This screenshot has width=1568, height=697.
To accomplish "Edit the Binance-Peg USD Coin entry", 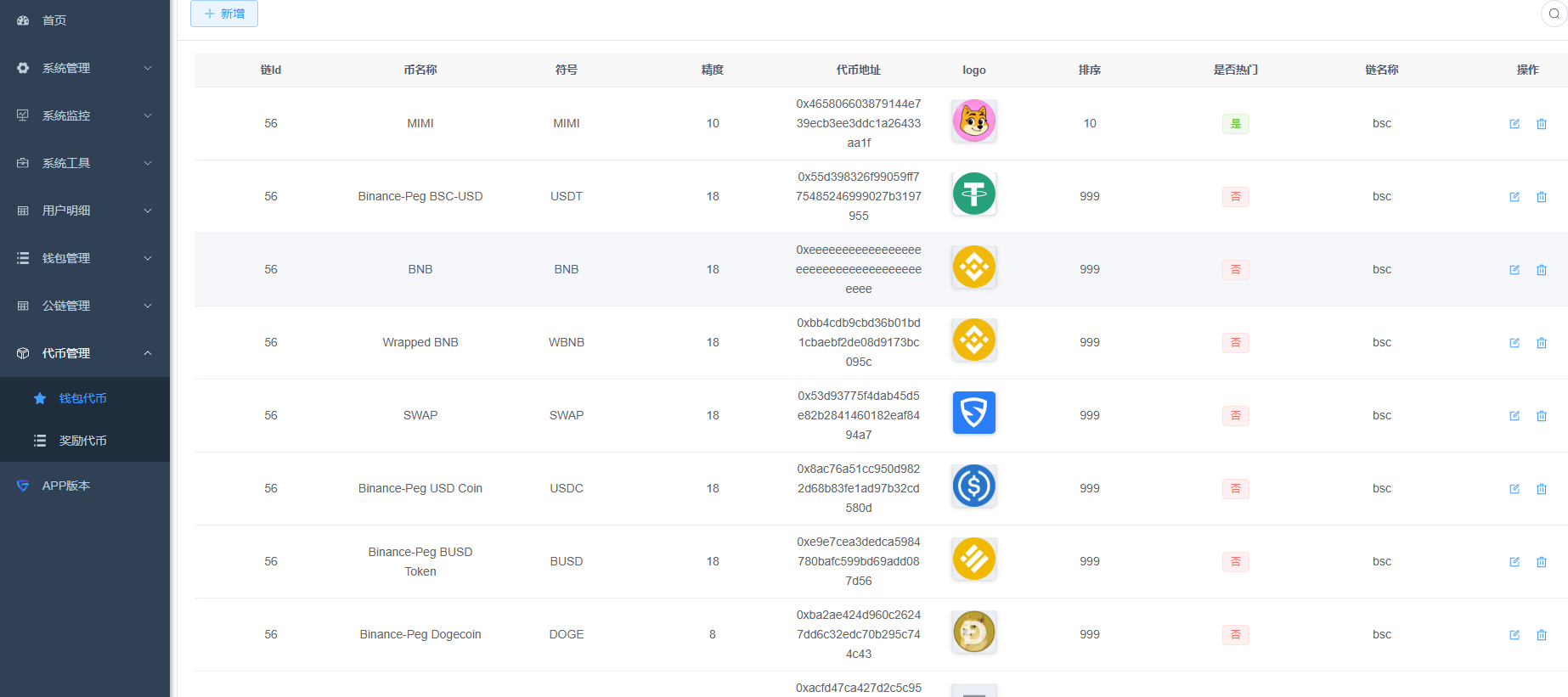I will (x=1514, y=489).
